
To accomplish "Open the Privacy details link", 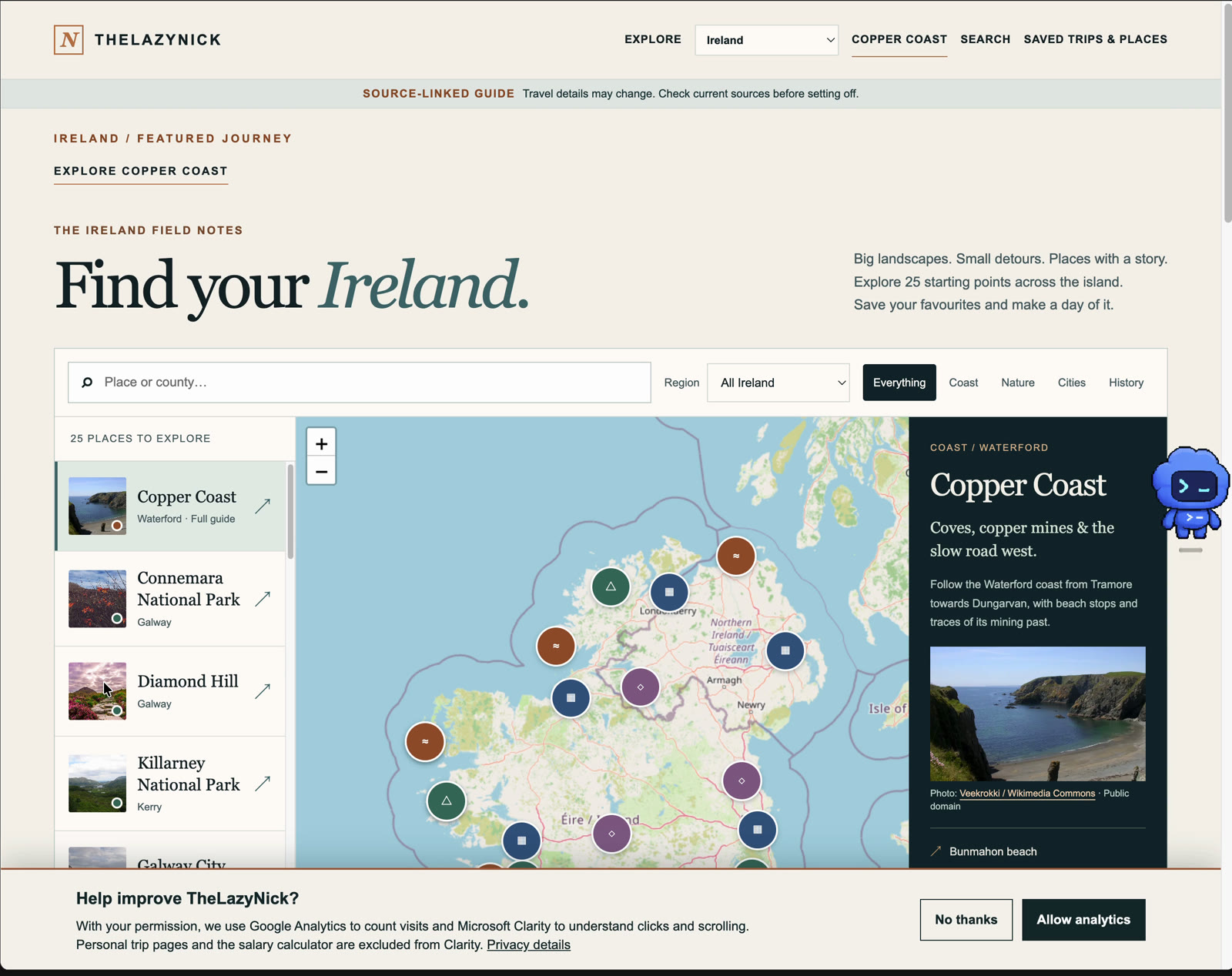I will 528,944.
